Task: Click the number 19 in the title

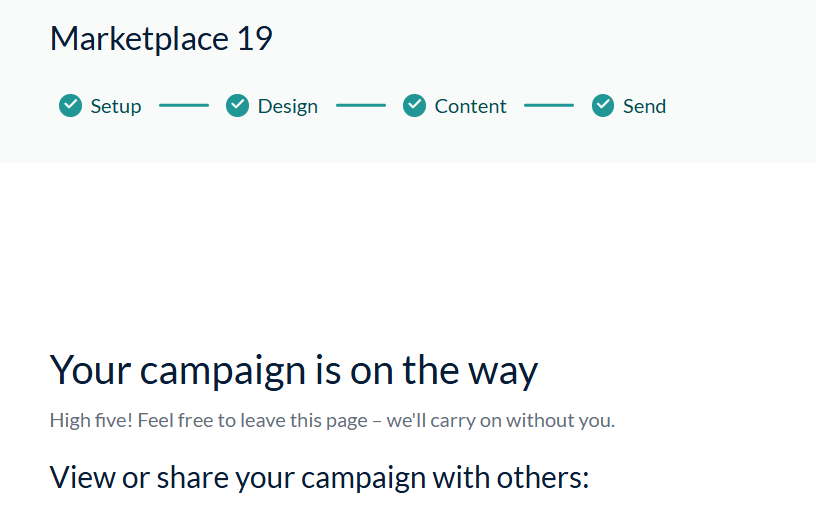Action: pyautogui.click(x=254, y=39)
